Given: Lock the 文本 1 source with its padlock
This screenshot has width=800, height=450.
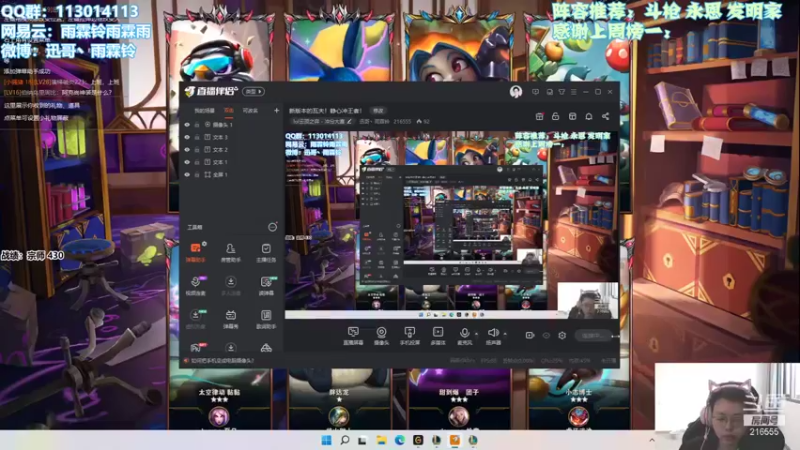Looking at the screenshot, I should (x=197, y=162).
